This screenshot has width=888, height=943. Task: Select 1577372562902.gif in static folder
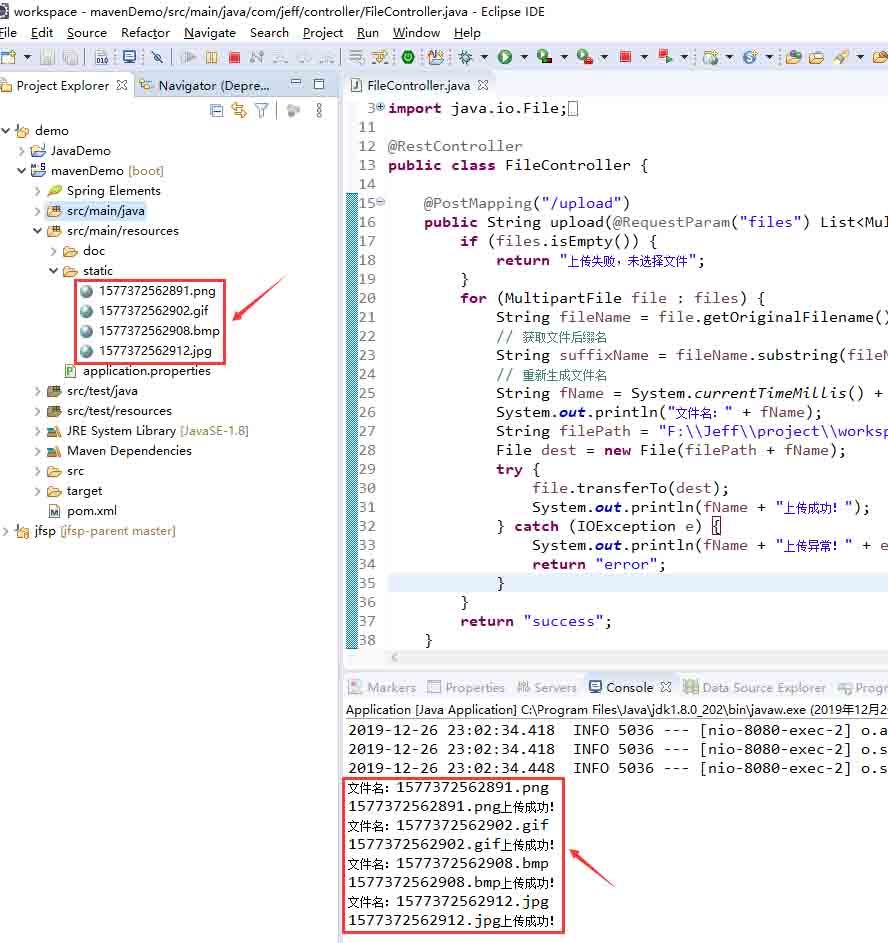[153, 311]
